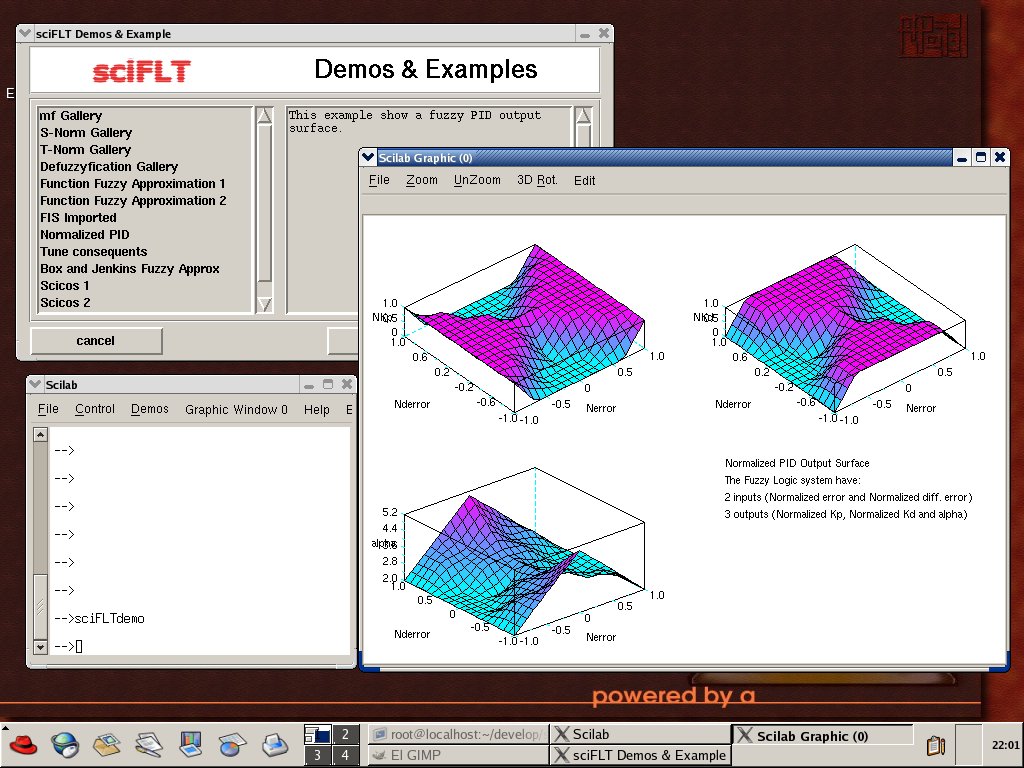The height and width of the screenshot is (768, 1024).
Task: Open Control menu in Scilab console
Action: click(x=95, y=409)
